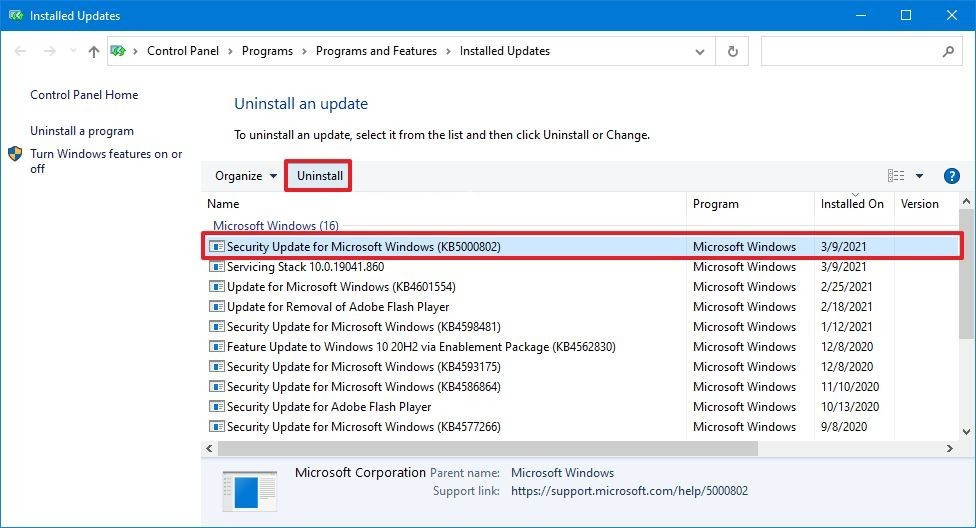Open the Organize menu
This screenshot has height=528, width=976.
[245, 176]
